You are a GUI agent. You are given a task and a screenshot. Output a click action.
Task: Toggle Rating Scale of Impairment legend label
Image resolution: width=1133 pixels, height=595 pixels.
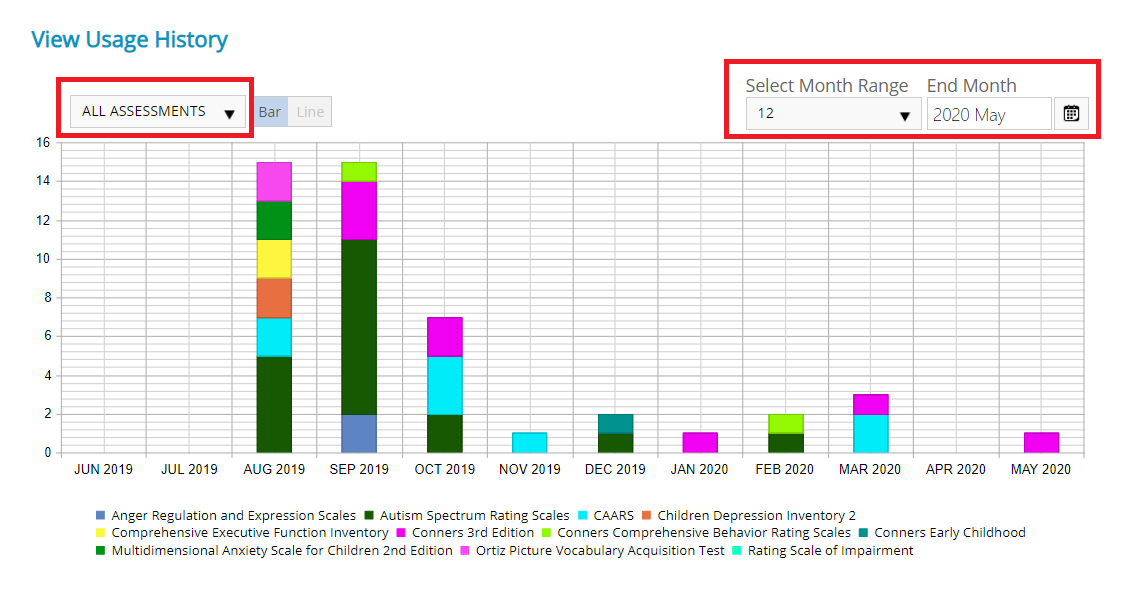tap(830, 551)
